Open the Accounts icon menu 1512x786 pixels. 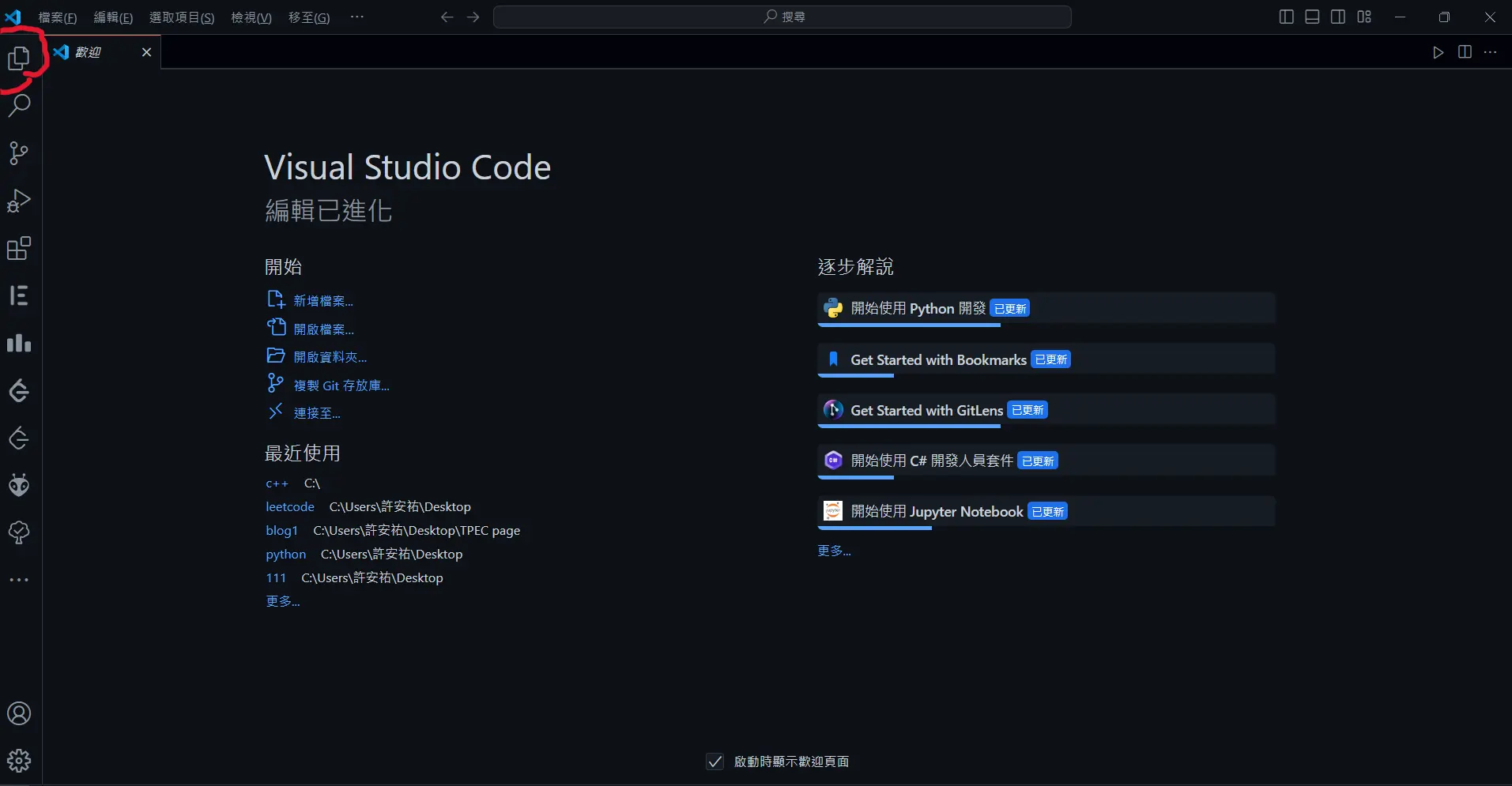[19, 713]
